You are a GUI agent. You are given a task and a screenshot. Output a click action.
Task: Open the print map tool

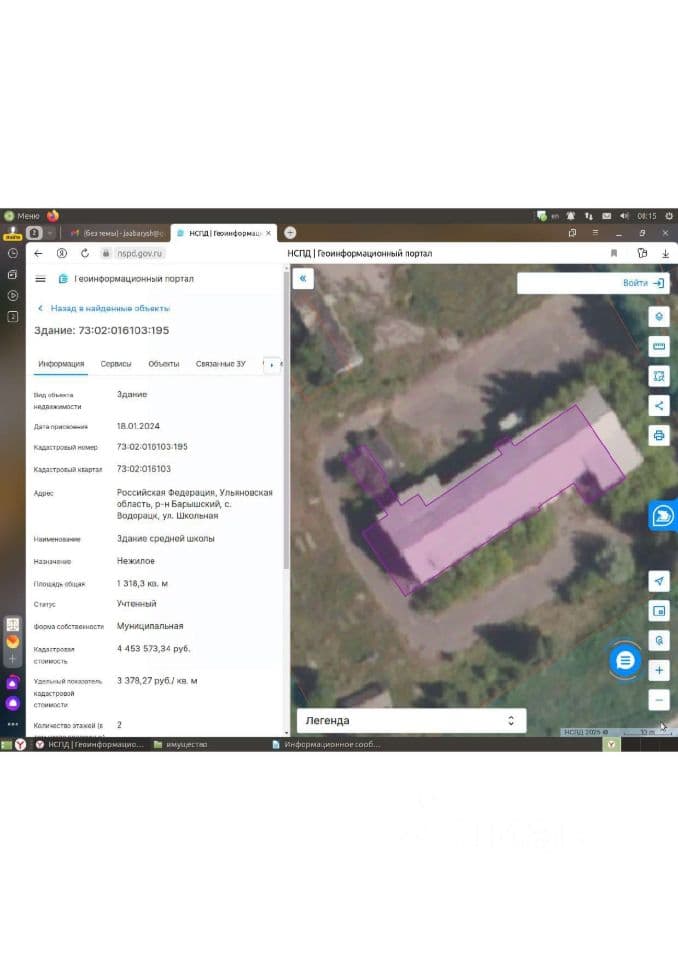pos(659,435)
